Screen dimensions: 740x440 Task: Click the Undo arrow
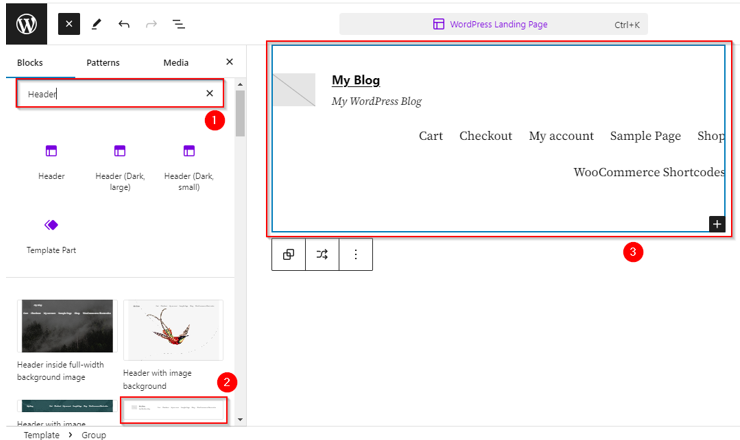pyautogui.click(x=124, y=24)
